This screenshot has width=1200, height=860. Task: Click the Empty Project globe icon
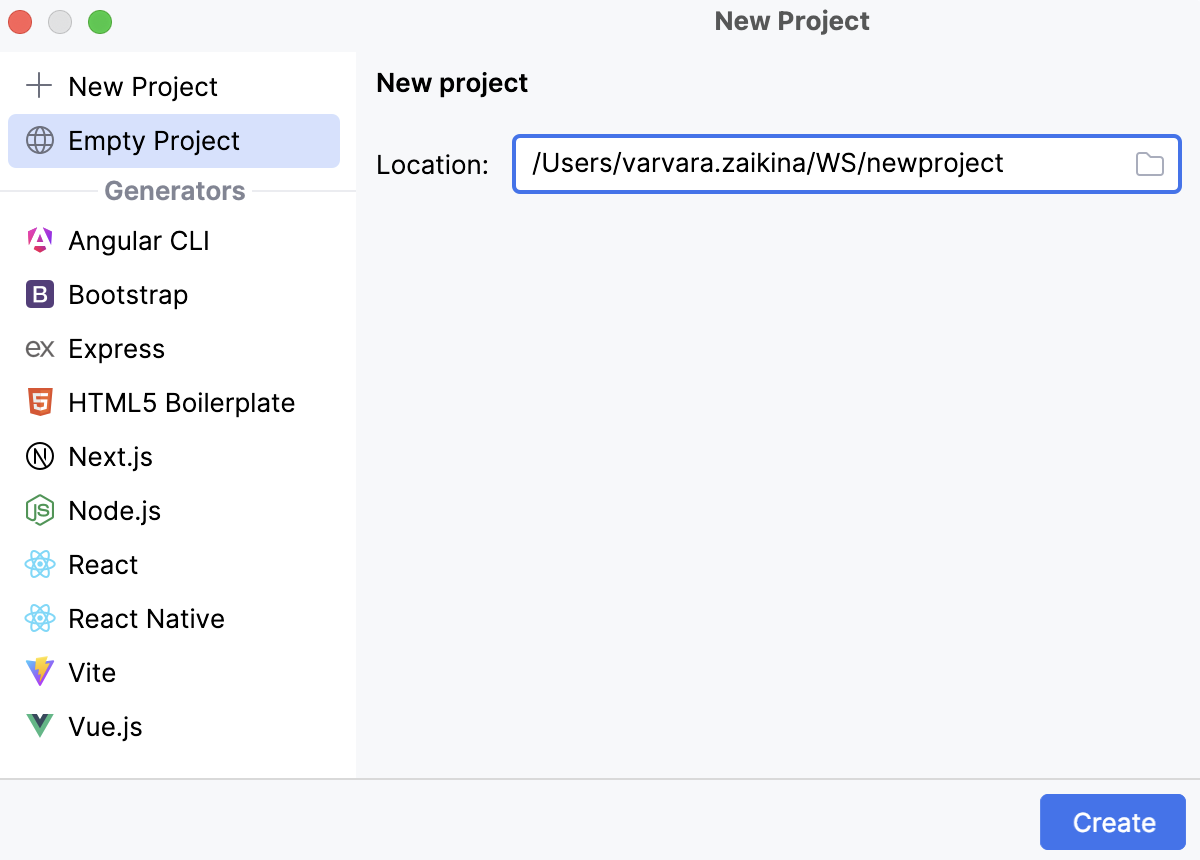(39, 140)
